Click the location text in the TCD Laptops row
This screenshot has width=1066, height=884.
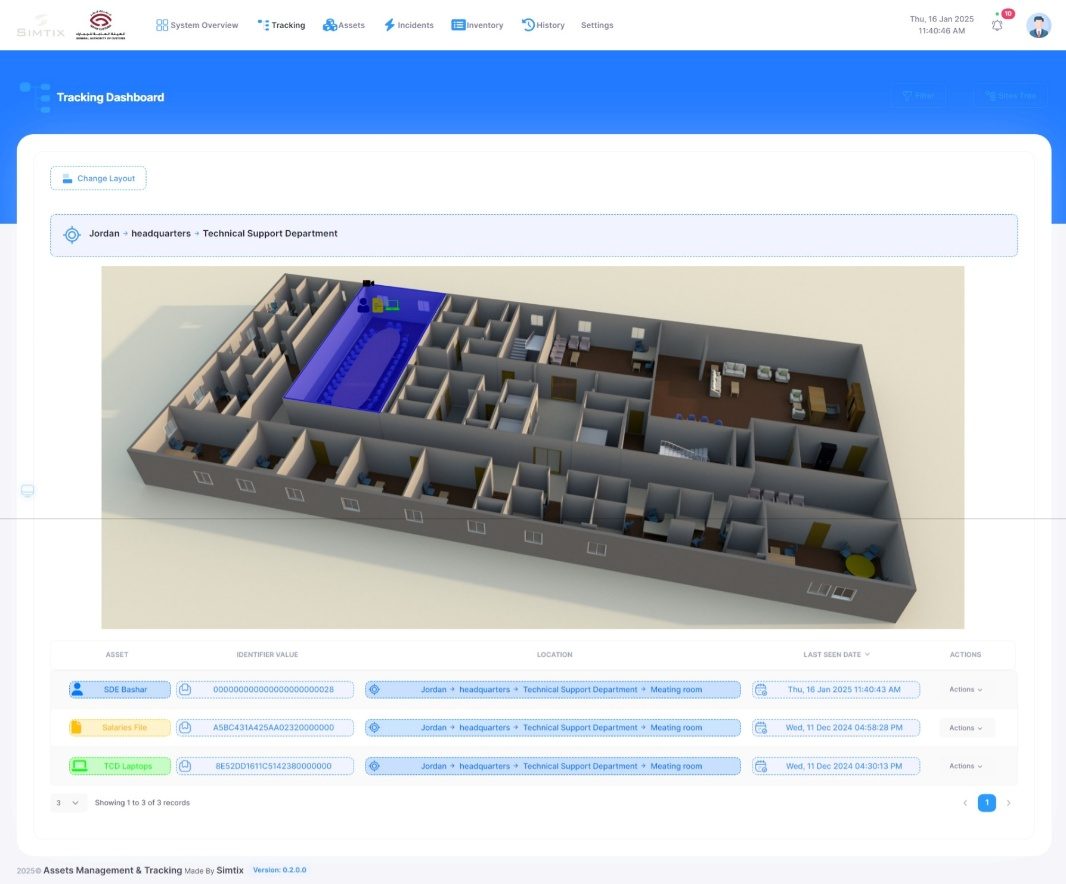point(562,766)
